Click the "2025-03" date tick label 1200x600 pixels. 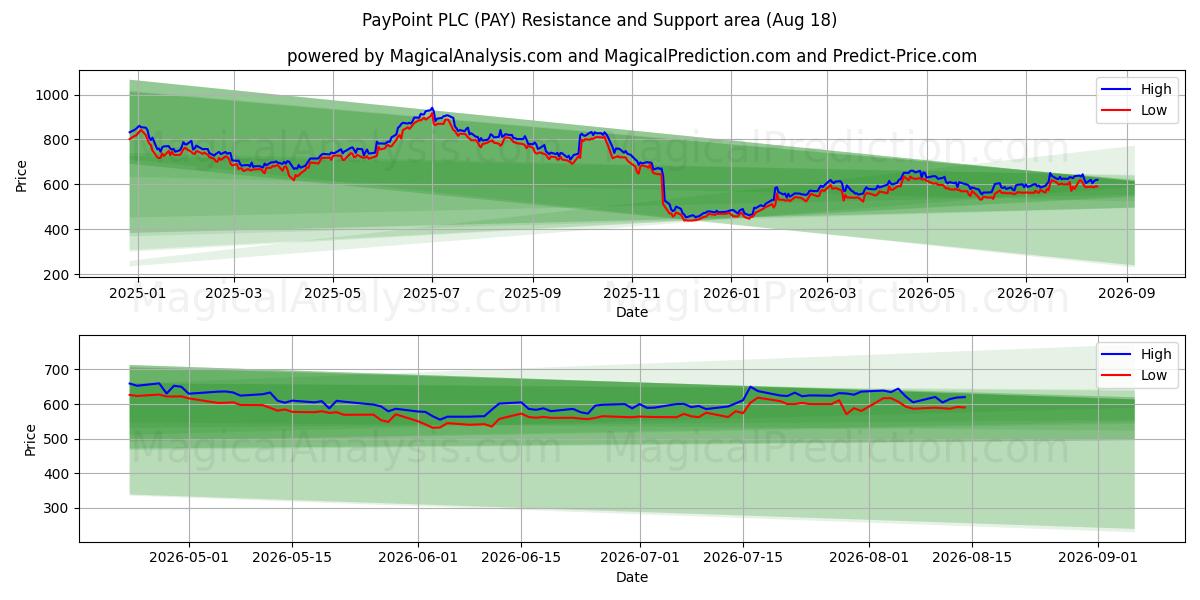pyautogui.click(x=233, y=295)
